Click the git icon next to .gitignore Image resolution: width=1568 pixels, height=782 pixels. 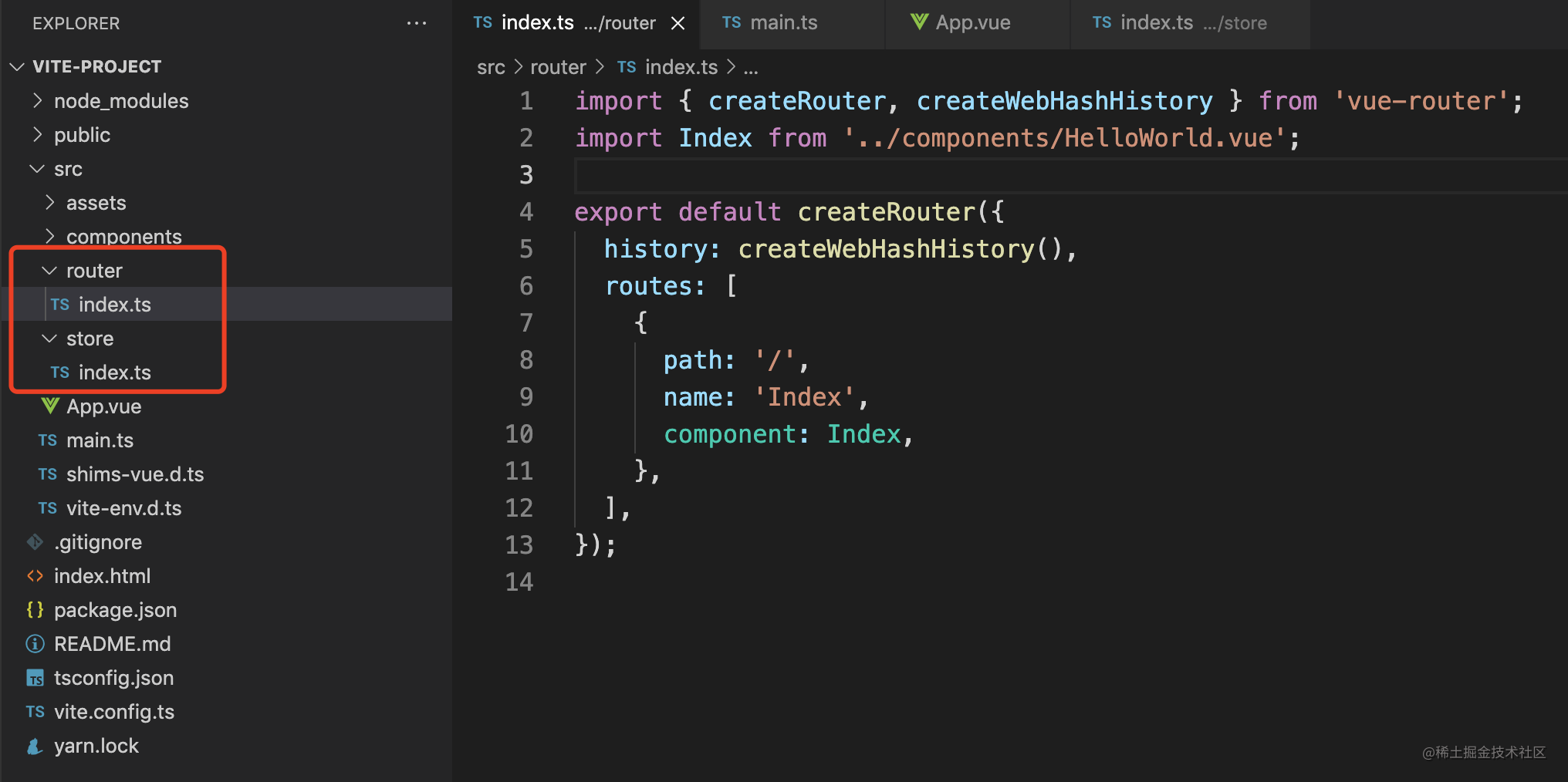point(35,542)
